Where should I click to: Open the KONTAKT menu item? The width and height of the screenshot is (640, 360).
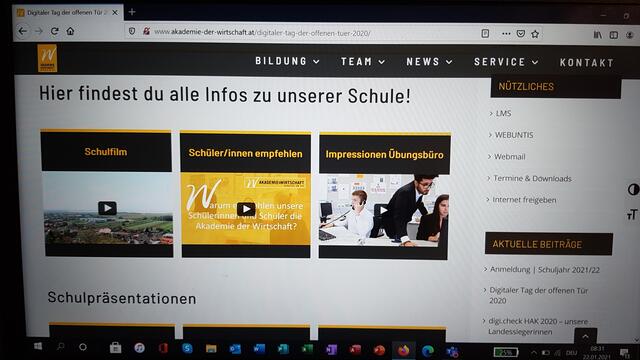pyautogui.click(x=587, y=63)
